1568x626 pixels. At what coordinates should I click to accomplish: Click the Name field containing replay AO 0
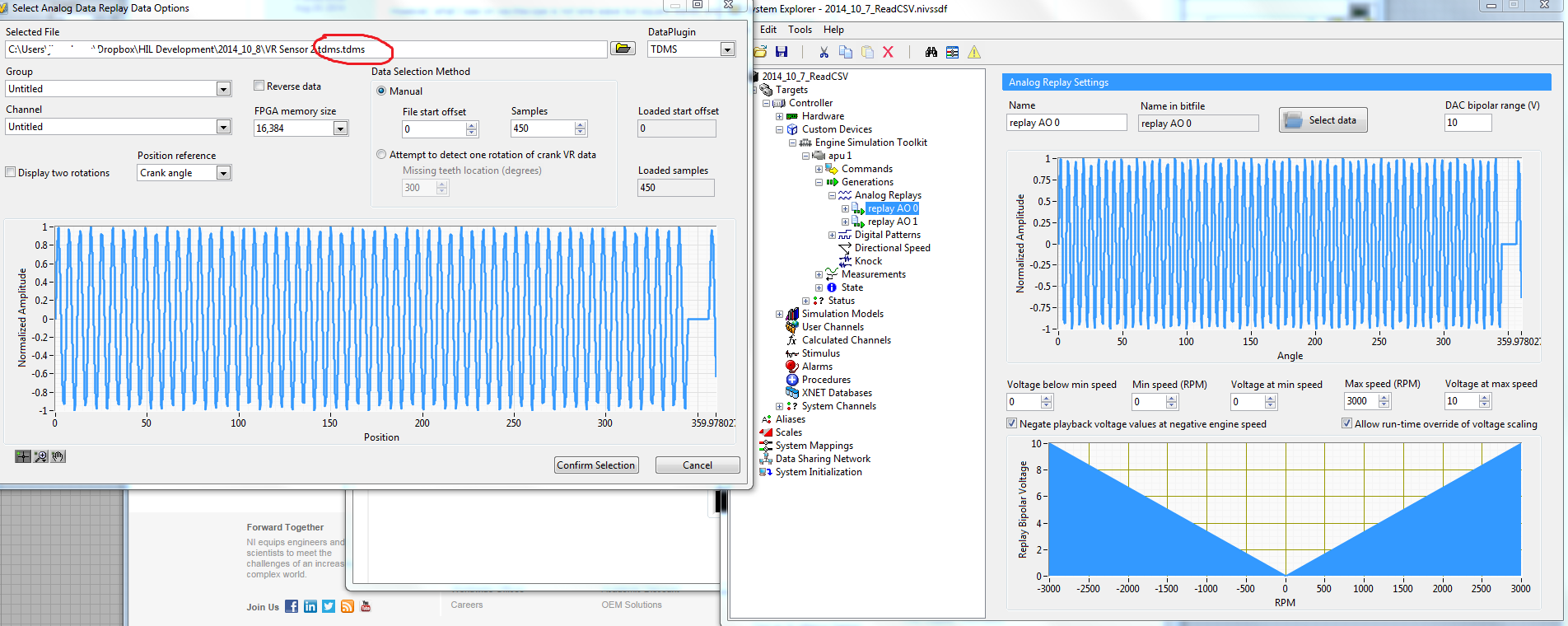tap(1067, 123)
